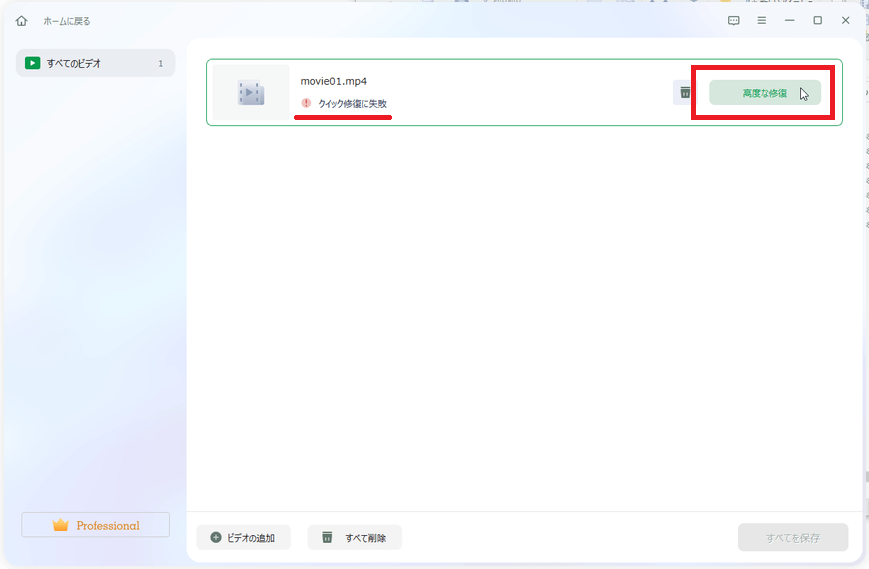Image resolution: width=869 pixels, height=569 pixels.
Task: Open the feedback message icon in the title bar
Action: (734, 20)
